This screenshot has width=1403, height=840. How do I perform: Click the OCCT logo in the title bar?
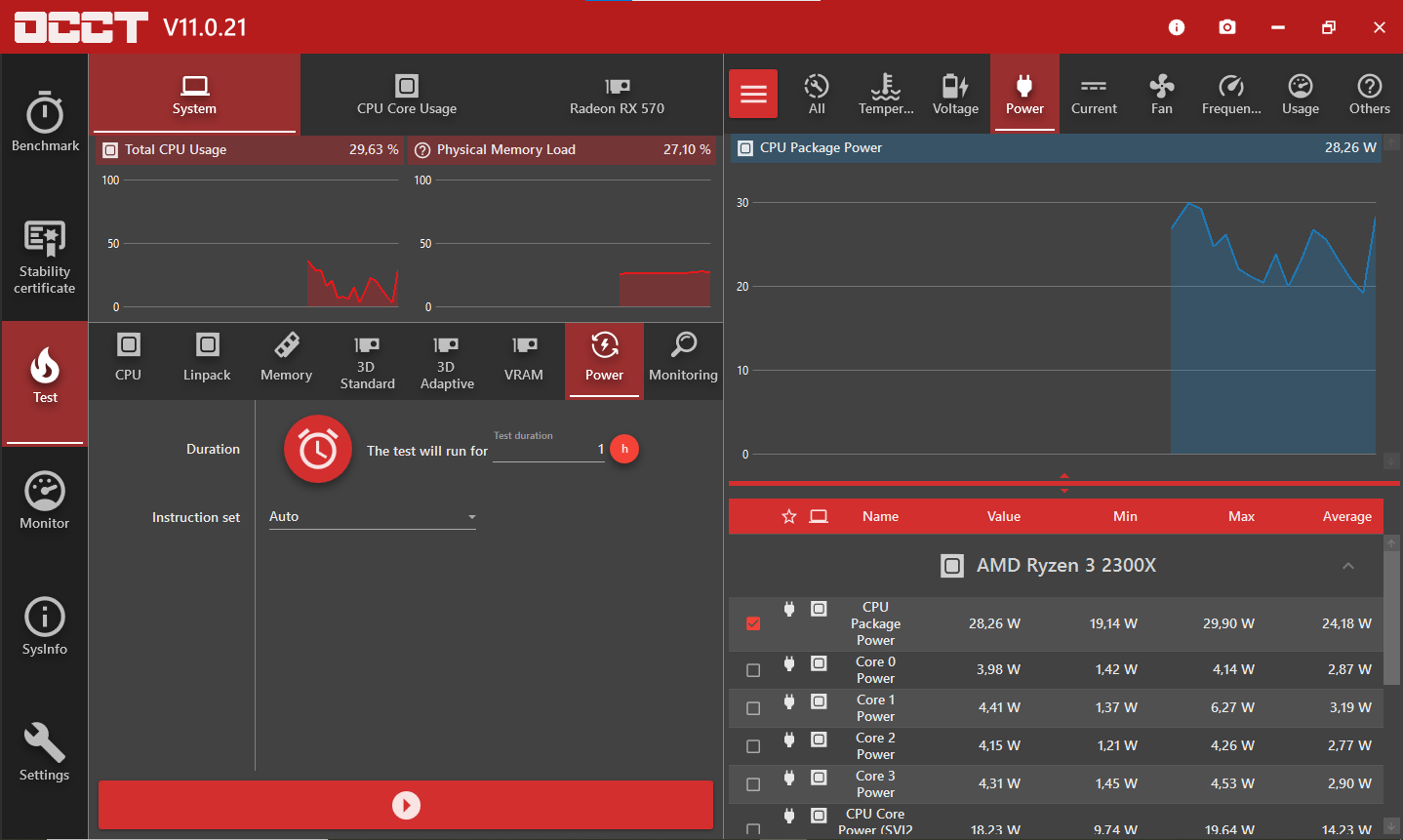click(81, 27)
